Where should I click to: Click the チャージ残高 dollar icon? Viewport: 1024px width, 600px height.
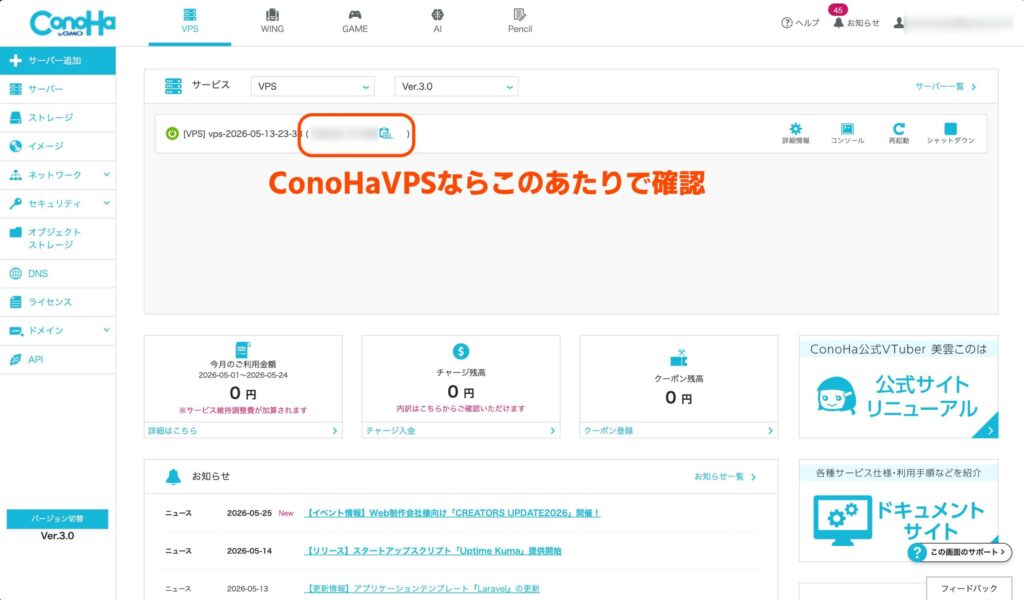(x=460, y=351)
